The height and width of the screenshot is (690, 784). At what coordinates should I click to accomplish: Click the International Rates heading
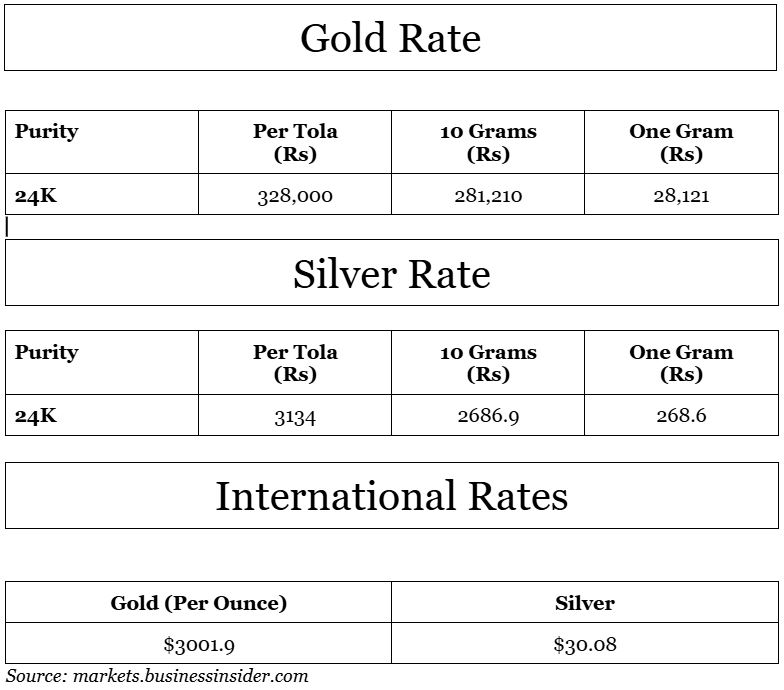(x=392, y=496)
